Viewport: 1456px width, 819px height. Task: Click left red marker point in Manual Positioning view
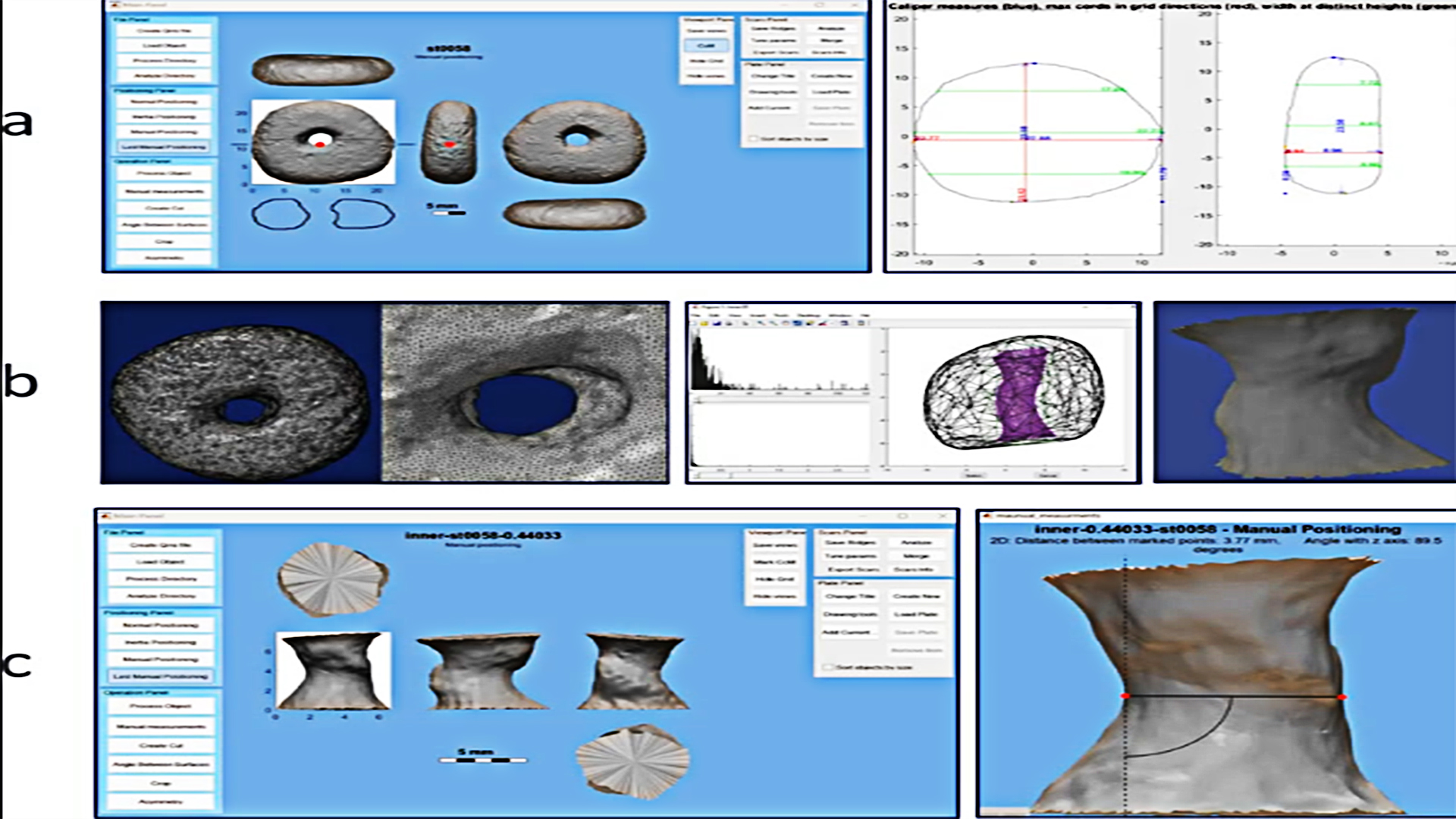pyautogui.click(x=1125, y=695)
